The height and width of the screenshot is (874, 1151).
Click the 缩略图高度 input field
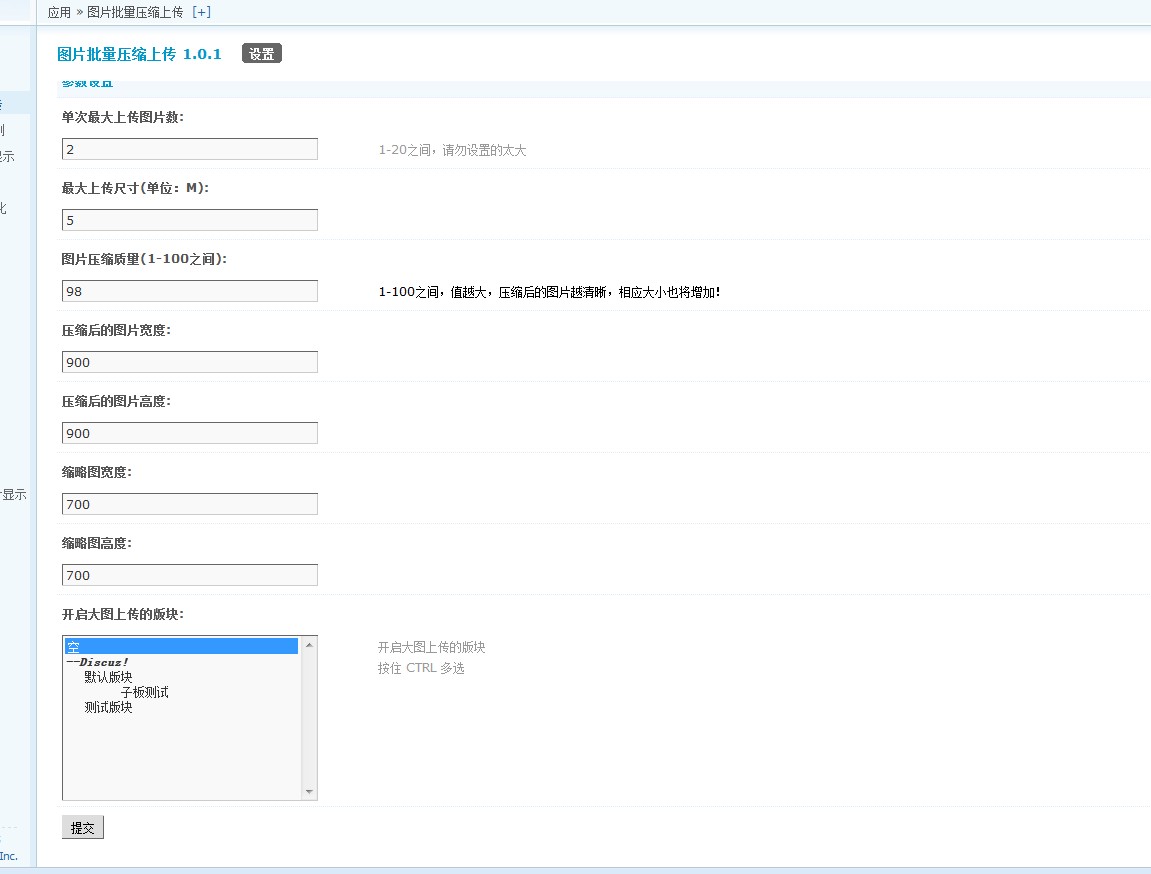[190, 575]
